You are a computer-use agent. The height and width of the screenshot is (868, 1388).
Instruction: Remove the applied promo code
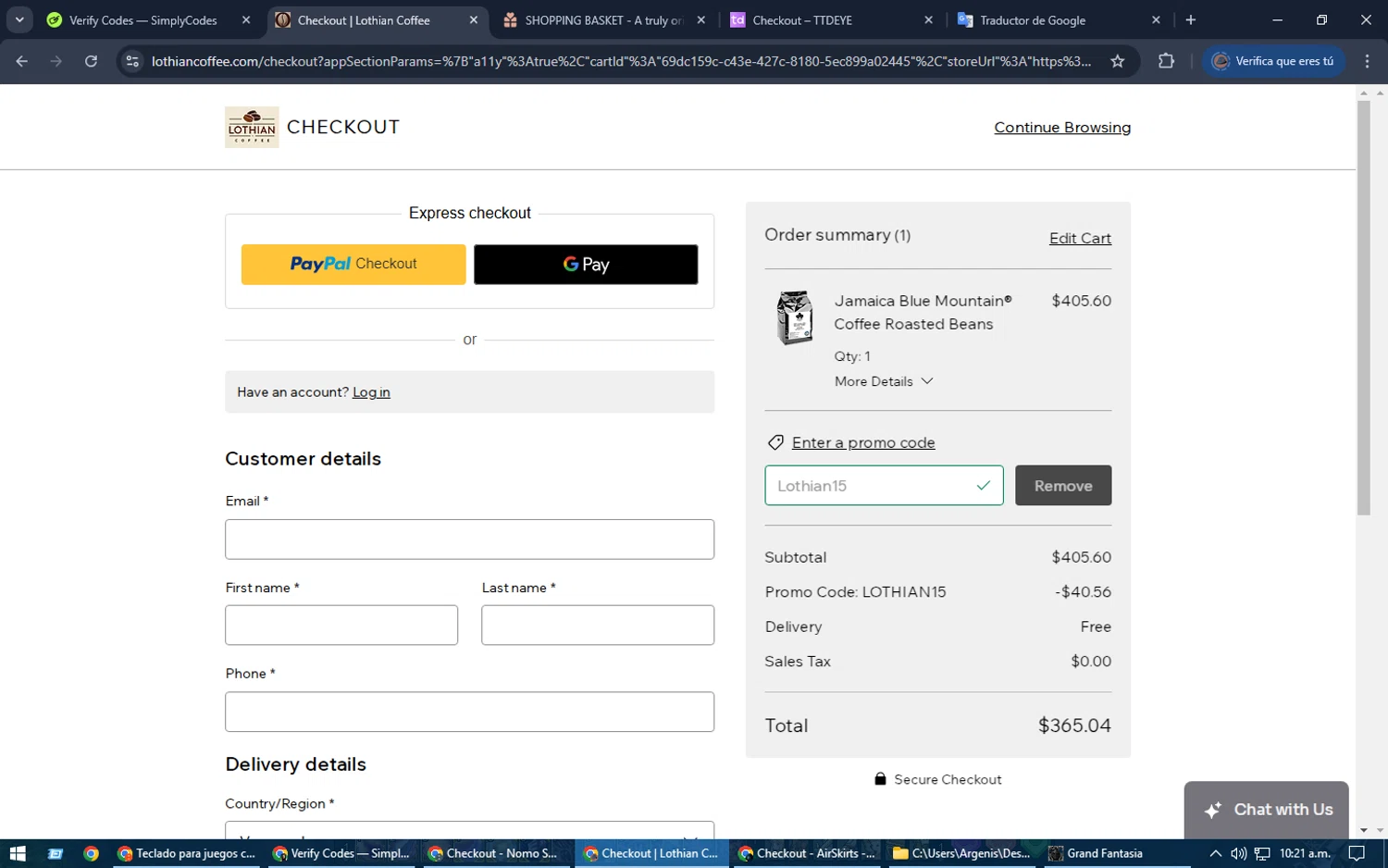pyautogui.click(x=1063, y=486)
